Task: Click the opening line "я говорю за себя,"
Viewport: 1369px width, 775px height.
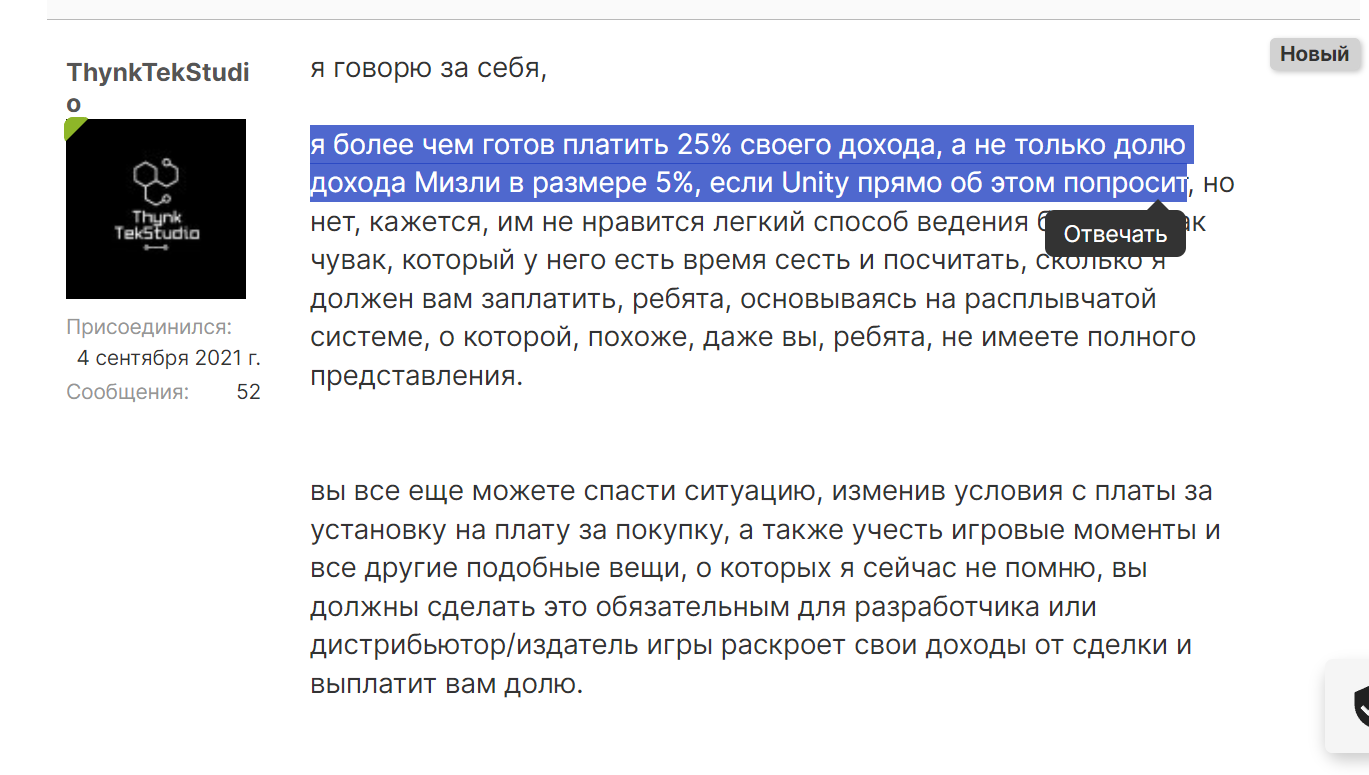Action: [428, 70]
